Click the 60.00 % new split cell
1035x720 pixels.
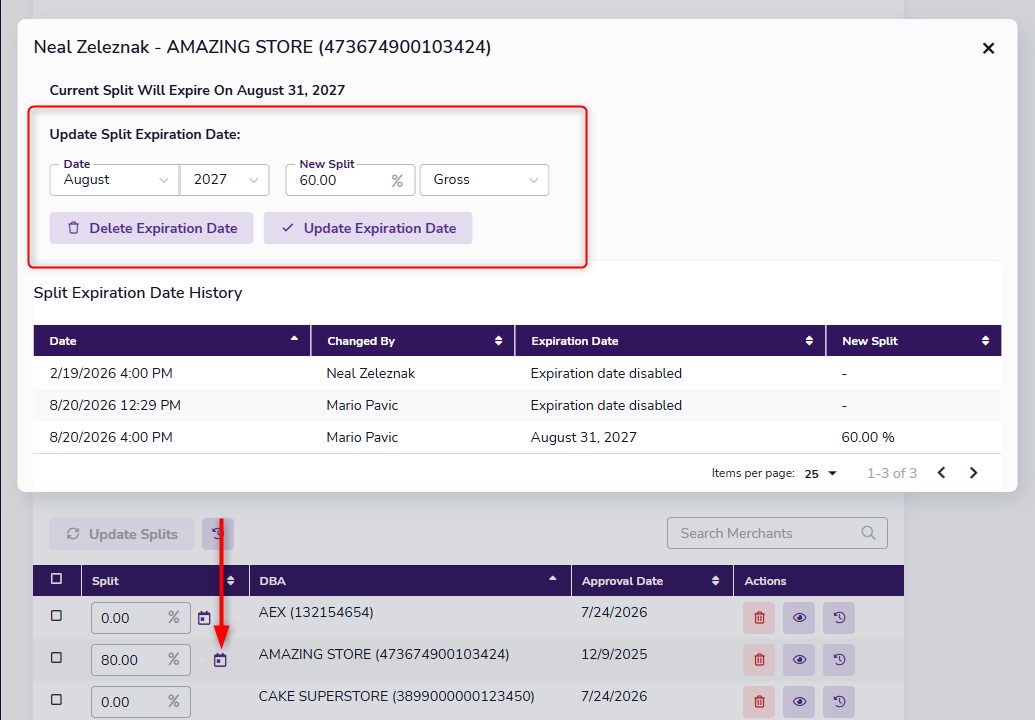click(868, 438)
